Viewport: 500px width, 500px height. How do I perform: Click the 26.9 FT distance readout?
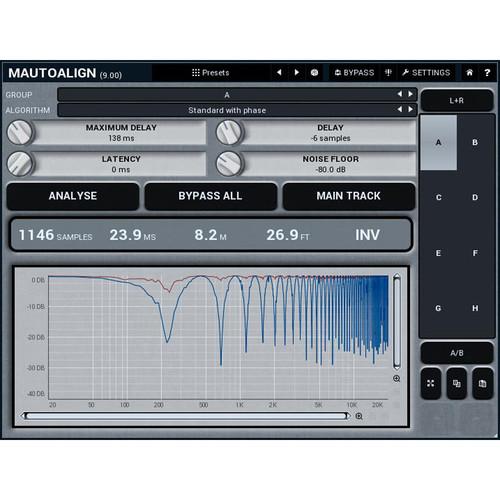click(x=288, y=235)
